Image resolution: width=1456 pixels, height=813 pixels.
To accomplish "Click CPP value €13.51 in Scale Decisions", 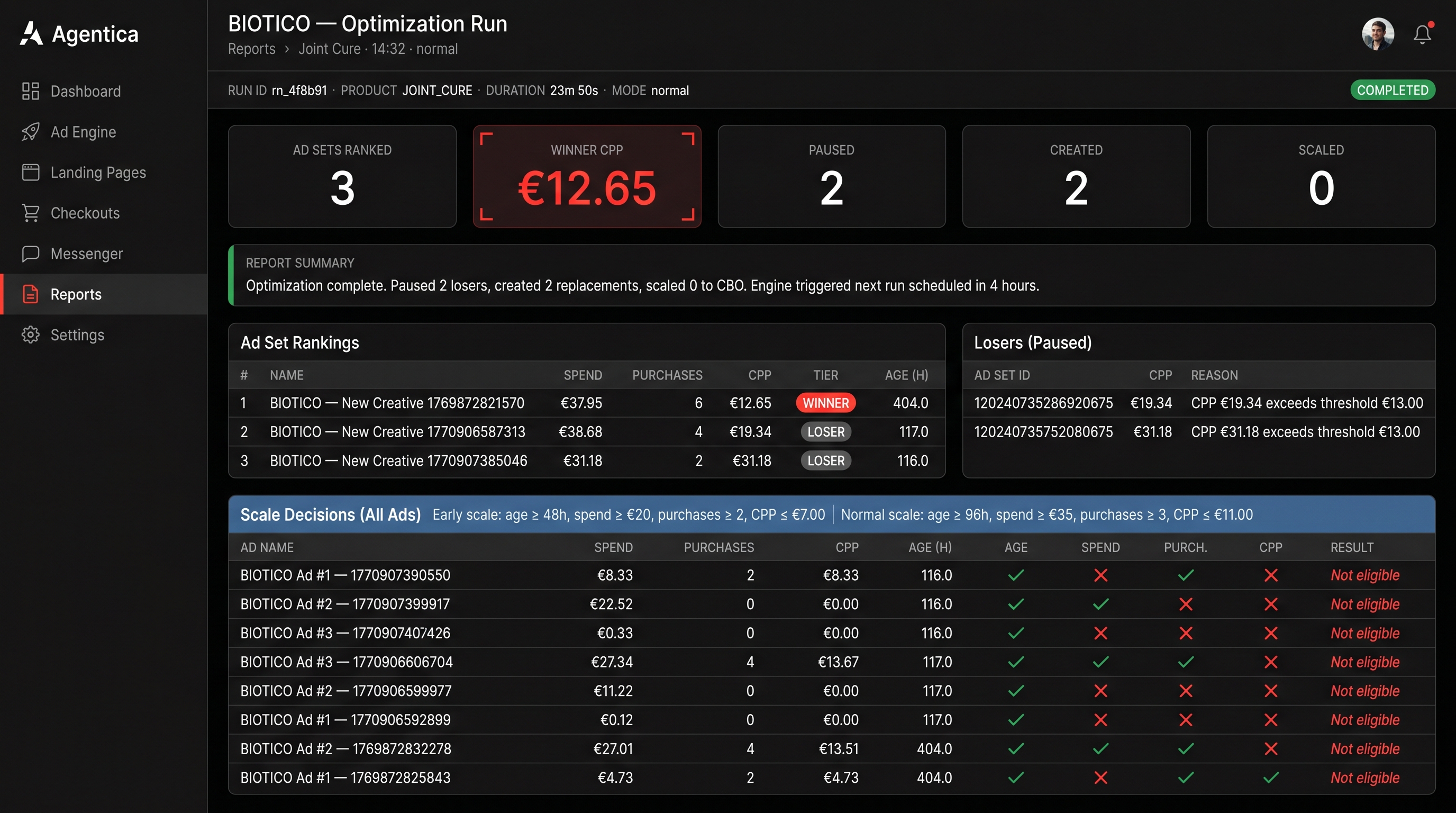I will click(838, 748).
